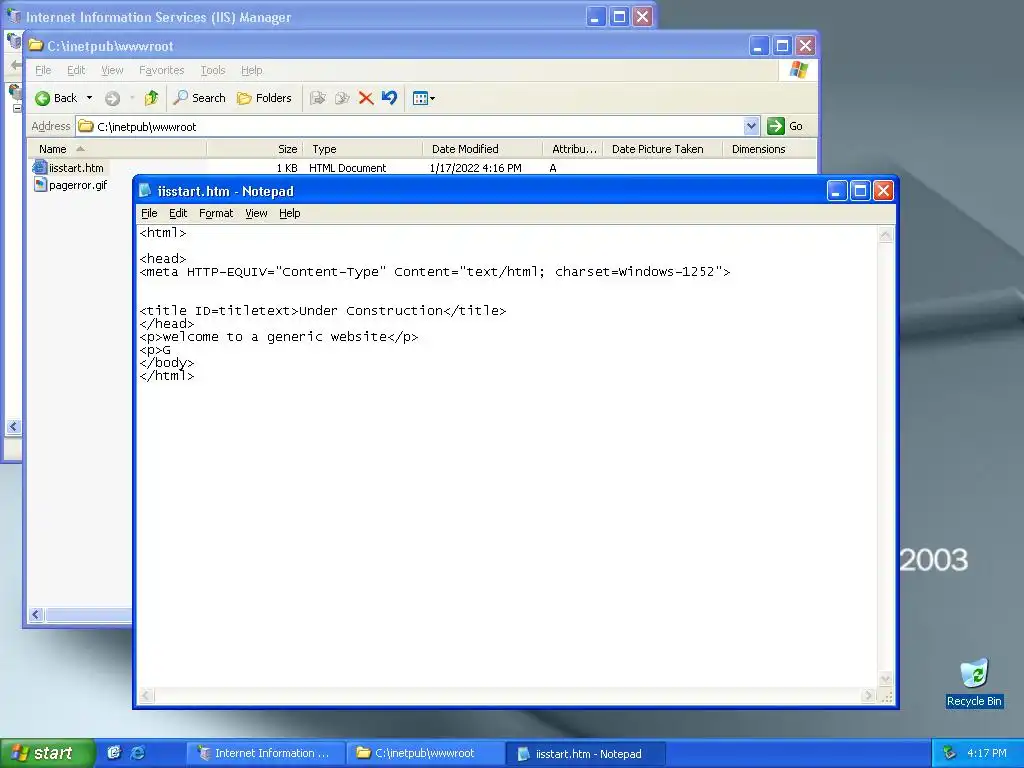Open the Notepad File menu
Screen dimensions: 1024x768
[x=149, y=213]
